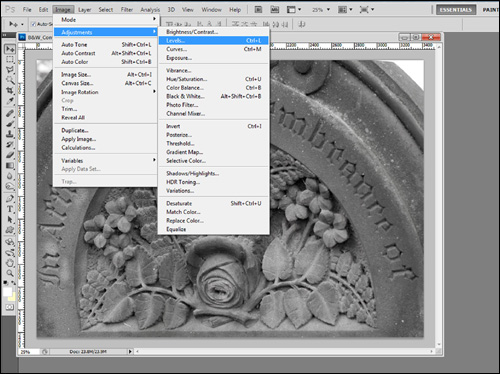
Task: Select the Clone Stamp tool
Action: click(x=10, y=134)
